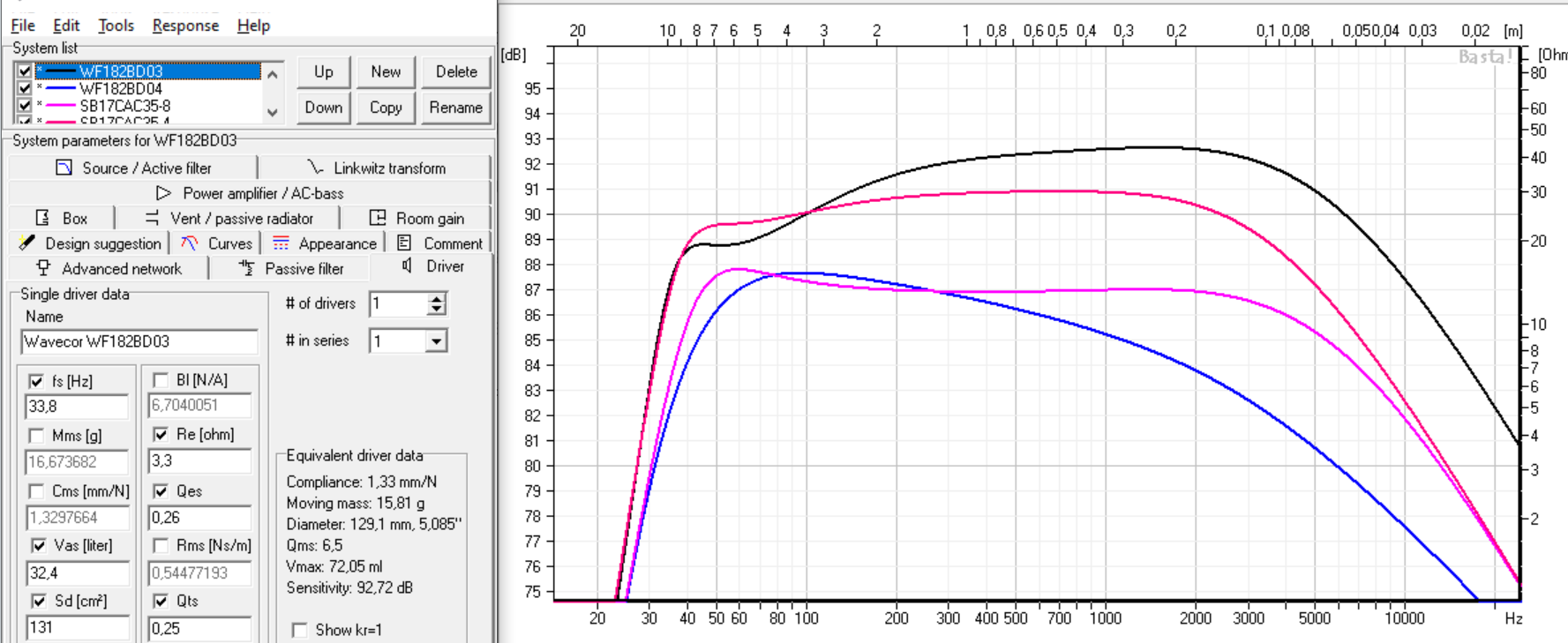This screenshot has width=1568, height=643.
Task: Enable the Bl [N/A] checkbox
Action: 161,380
